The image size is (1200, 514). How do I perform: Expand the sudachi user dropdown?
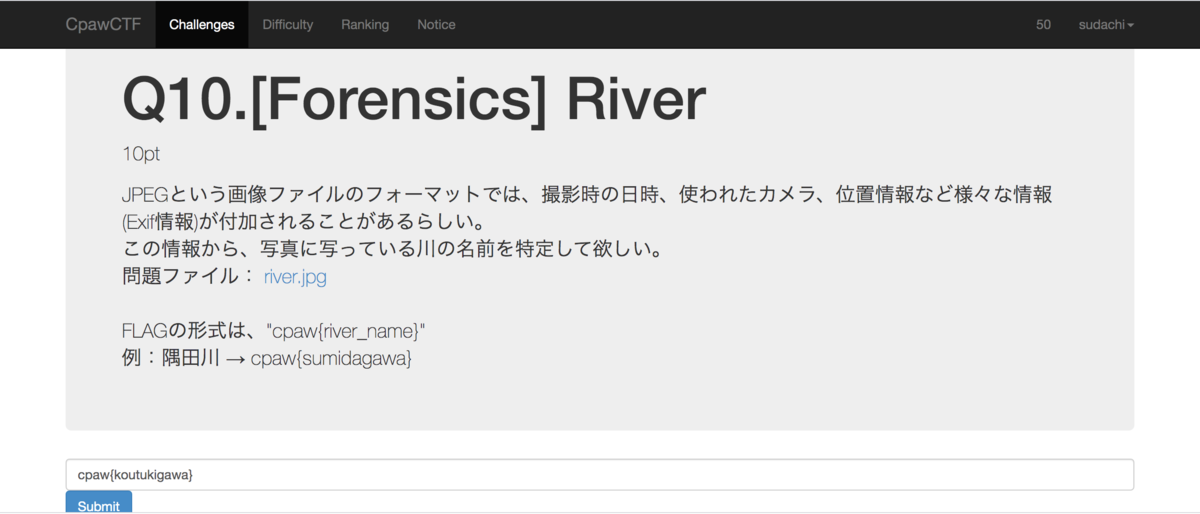(1106, 24)
